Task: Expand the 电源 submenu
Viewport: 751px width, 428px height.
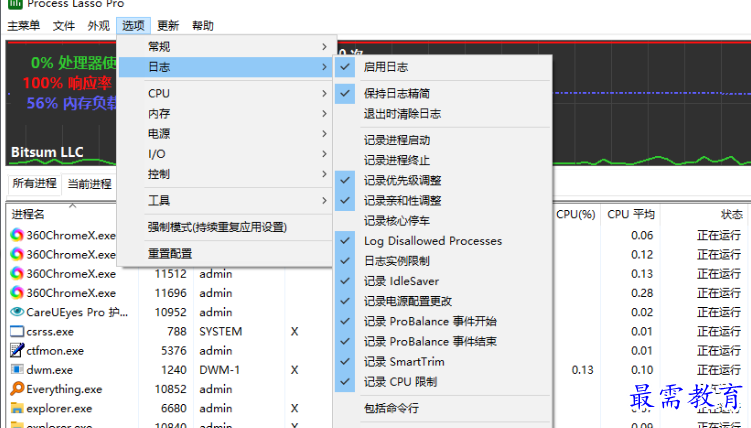Action: point(225,134)
